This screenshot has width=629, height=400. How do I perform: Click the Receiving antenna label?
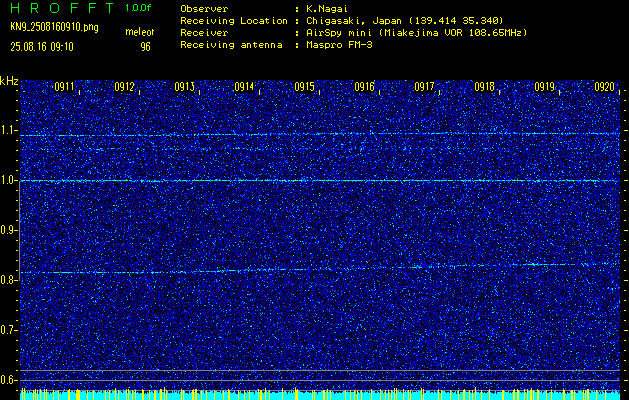tap(231, 45)
